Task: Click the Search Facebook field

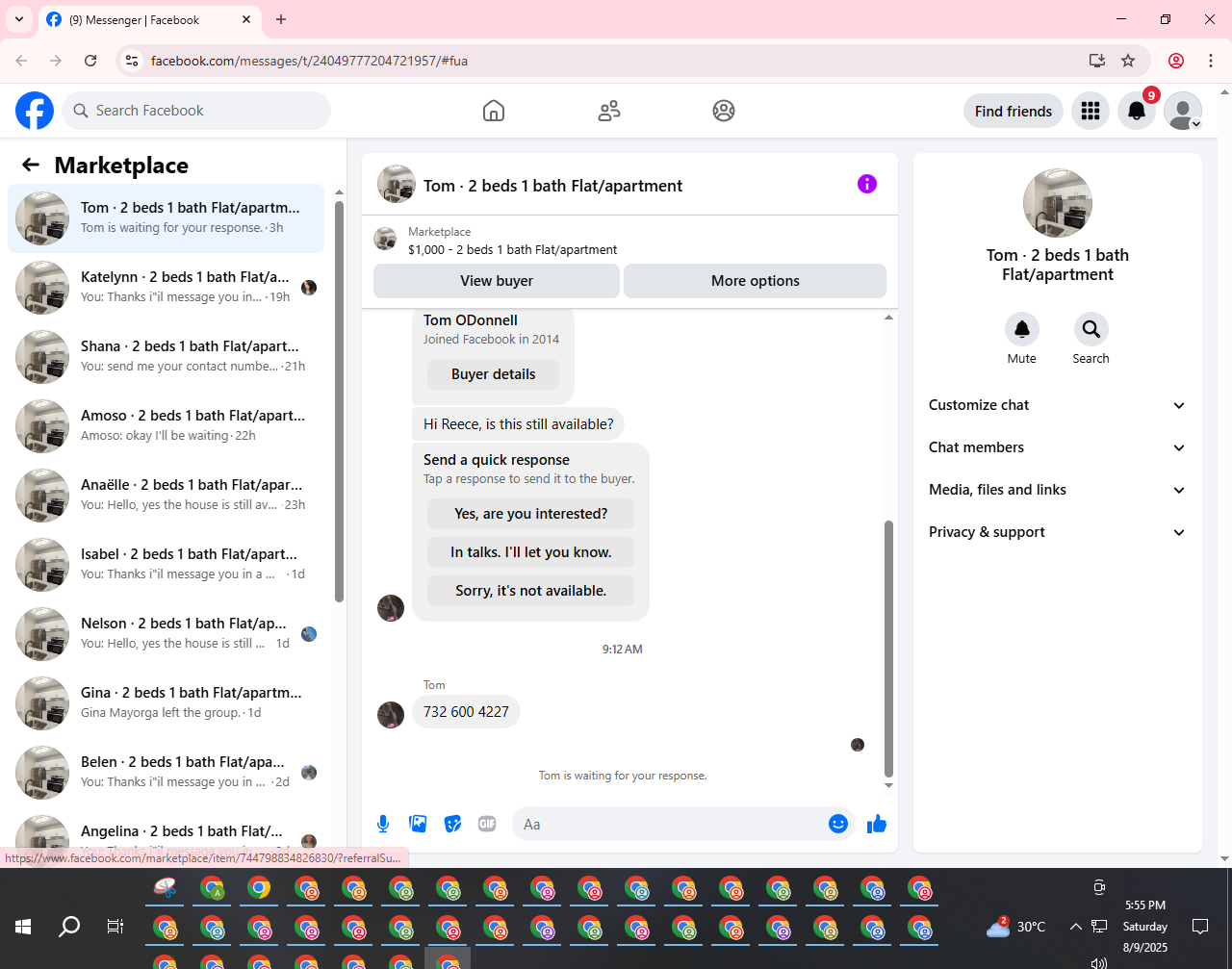Action: (196, 111)
